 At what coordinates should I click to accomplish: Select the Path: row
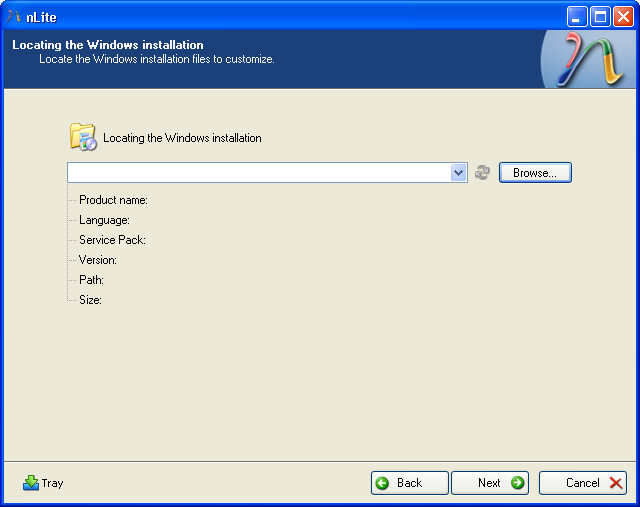pos(91,280)
